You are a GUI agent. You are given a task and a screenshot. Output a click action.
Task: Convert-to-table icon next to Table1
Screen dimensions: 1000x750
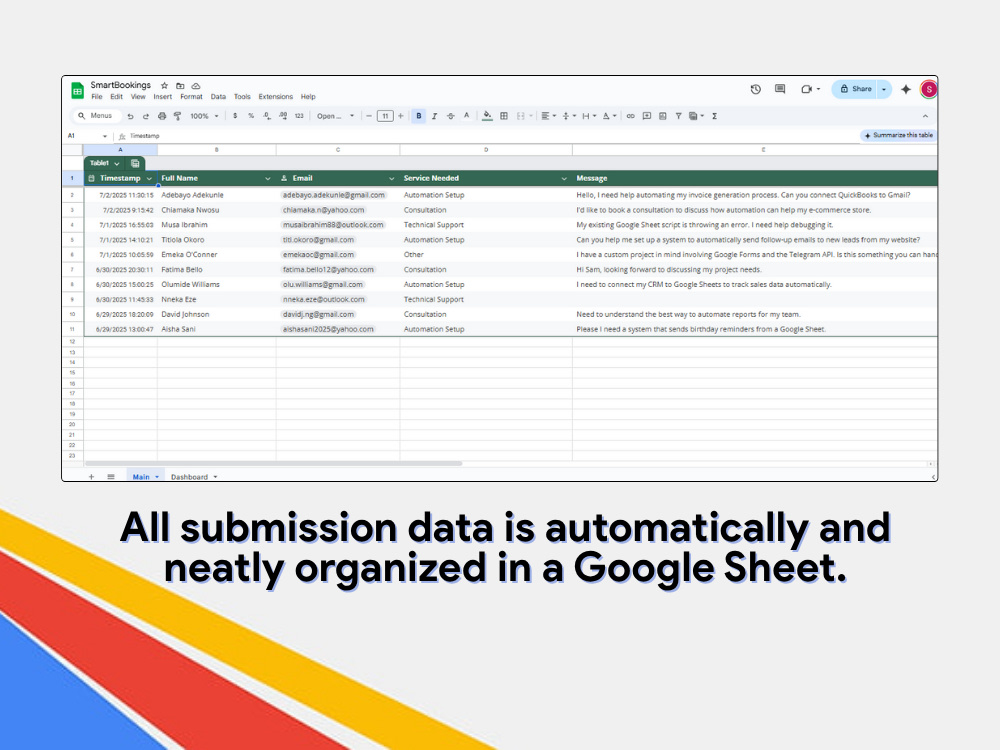[135, 163]
